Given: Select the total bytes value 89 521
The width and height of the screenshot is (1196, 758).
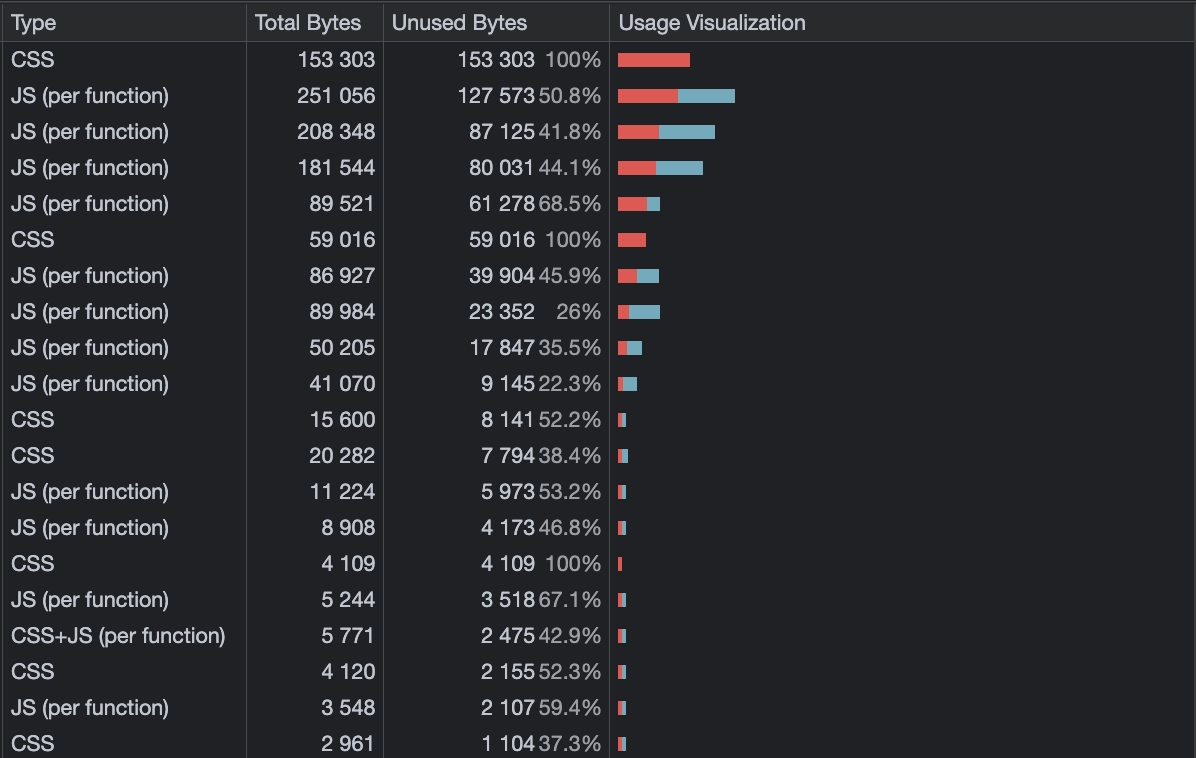Looking at the screenshot, I should click(342, 204).
